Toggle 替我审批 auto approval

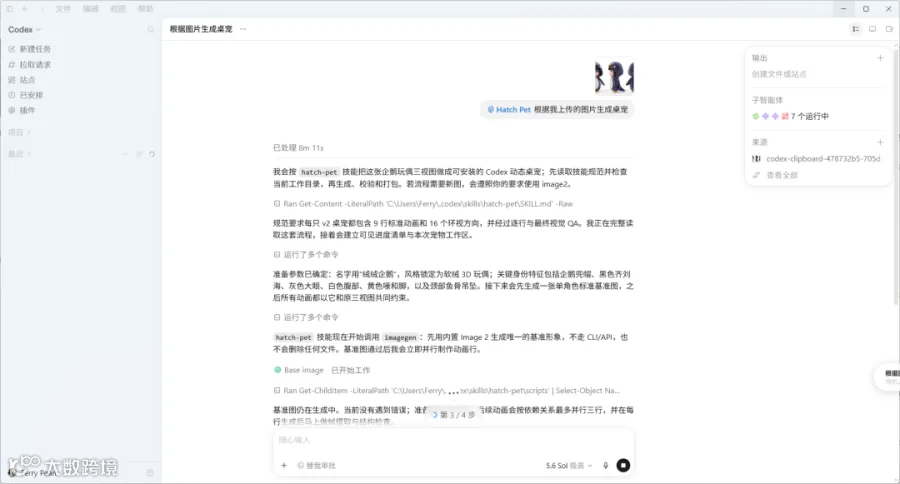[x=316, y=466]
